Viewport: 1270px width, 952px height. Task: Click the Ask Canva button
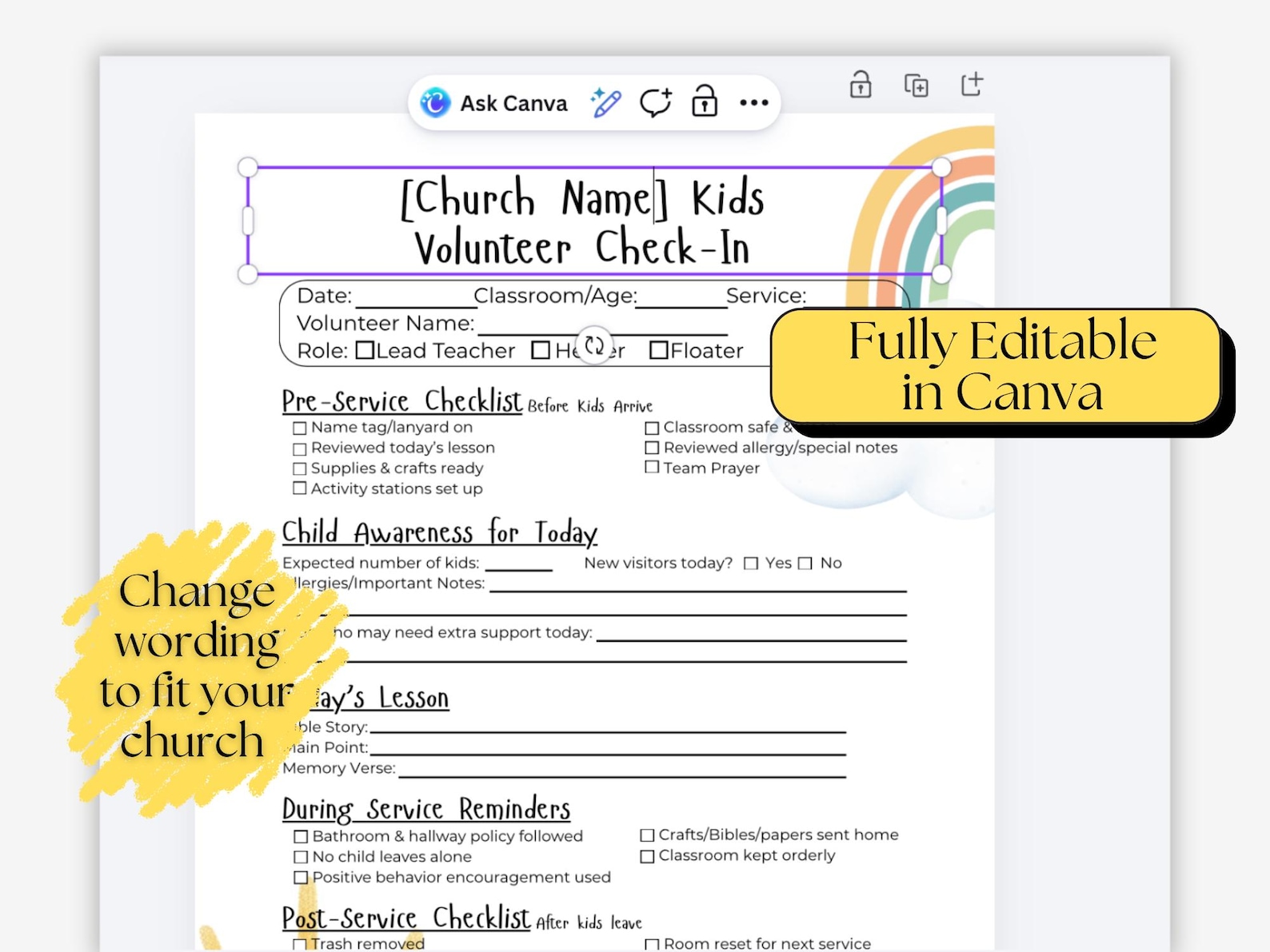[494, 103]
